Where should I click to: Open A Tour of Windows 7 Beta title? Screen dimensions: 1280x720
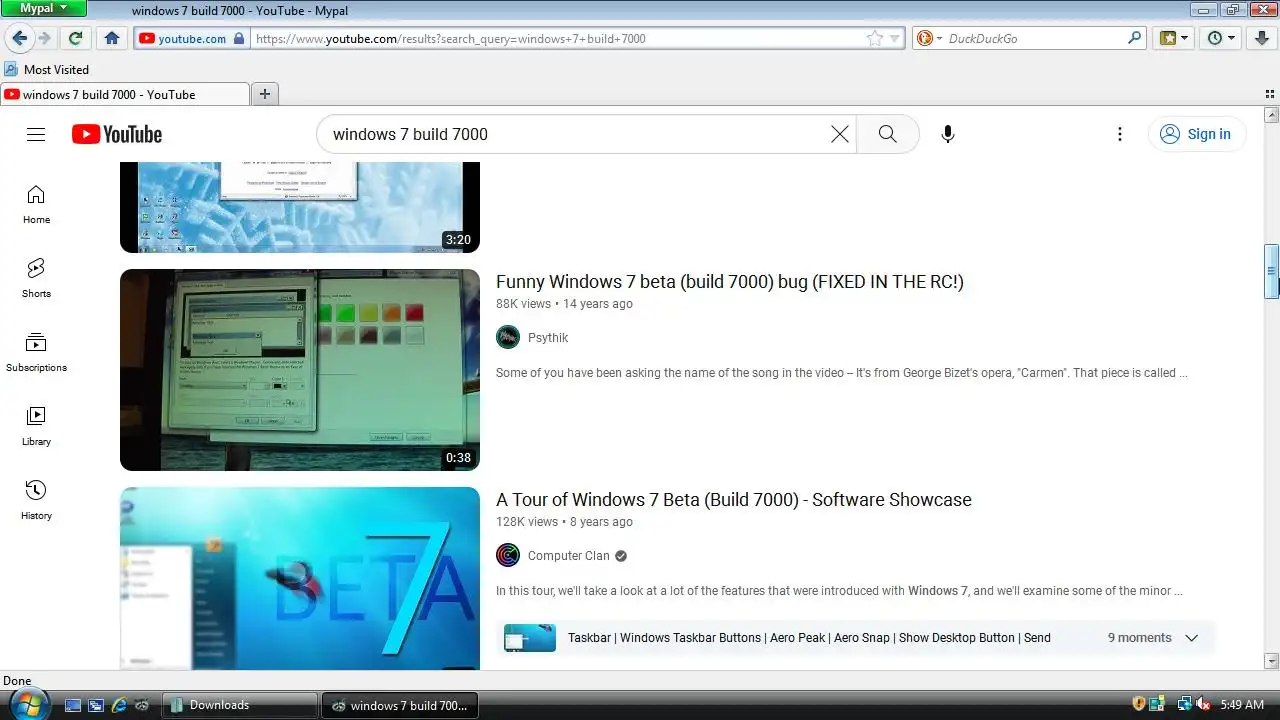tap(733, 500)
